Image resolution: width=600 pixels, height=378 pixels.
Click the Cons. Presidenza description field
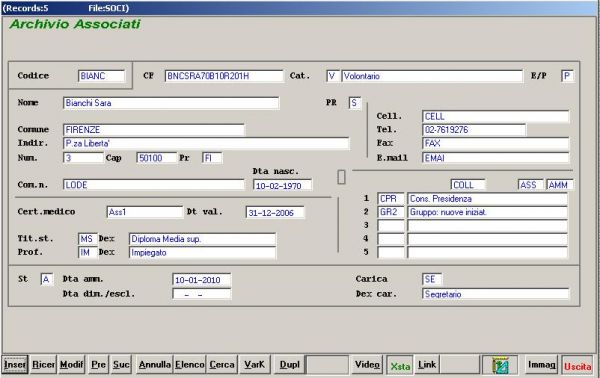[488, 199]
